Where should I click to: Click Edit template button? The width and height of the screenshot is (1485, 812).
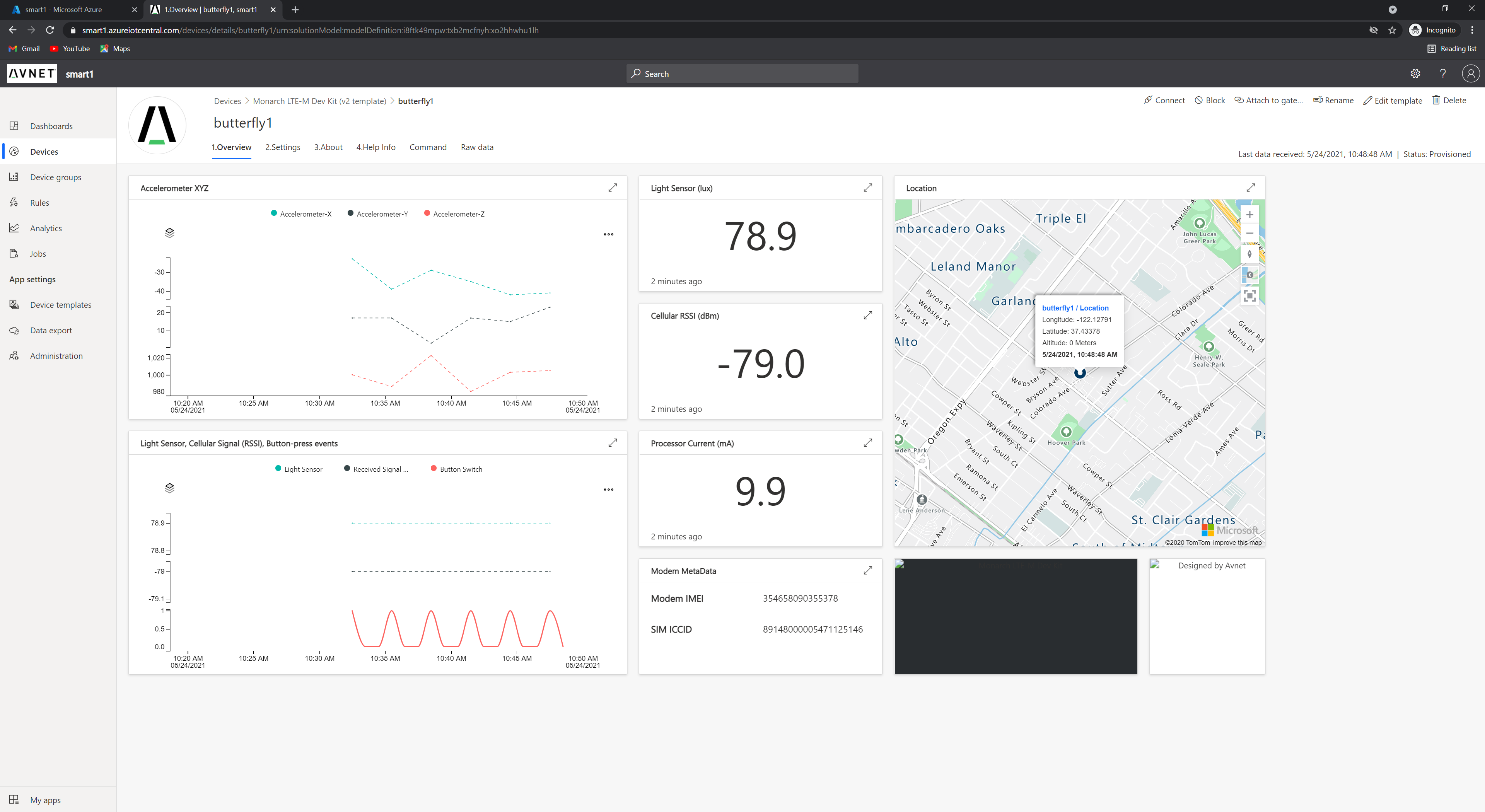[x=1392, y=100]
